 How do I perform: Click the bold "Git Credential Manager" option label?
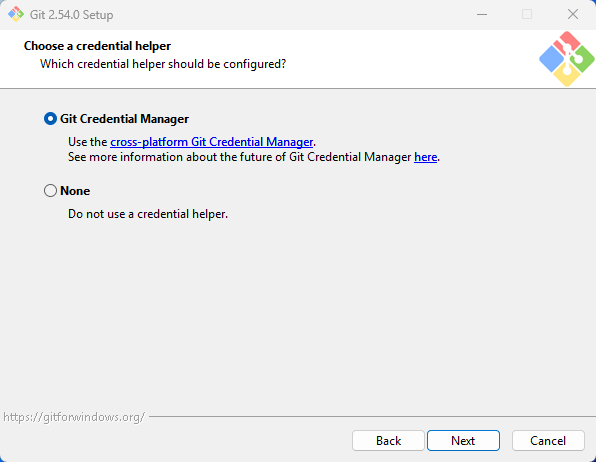pos(124,119)
